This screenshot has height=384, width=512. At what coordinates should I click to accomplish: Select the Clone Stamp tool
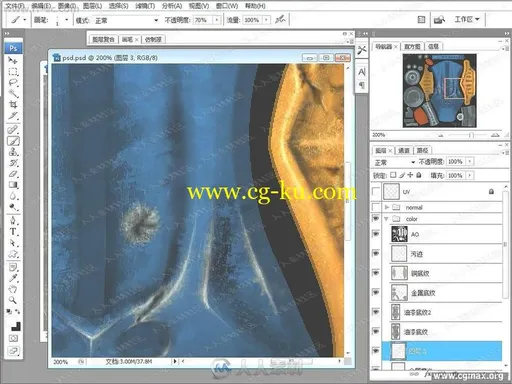13,152
